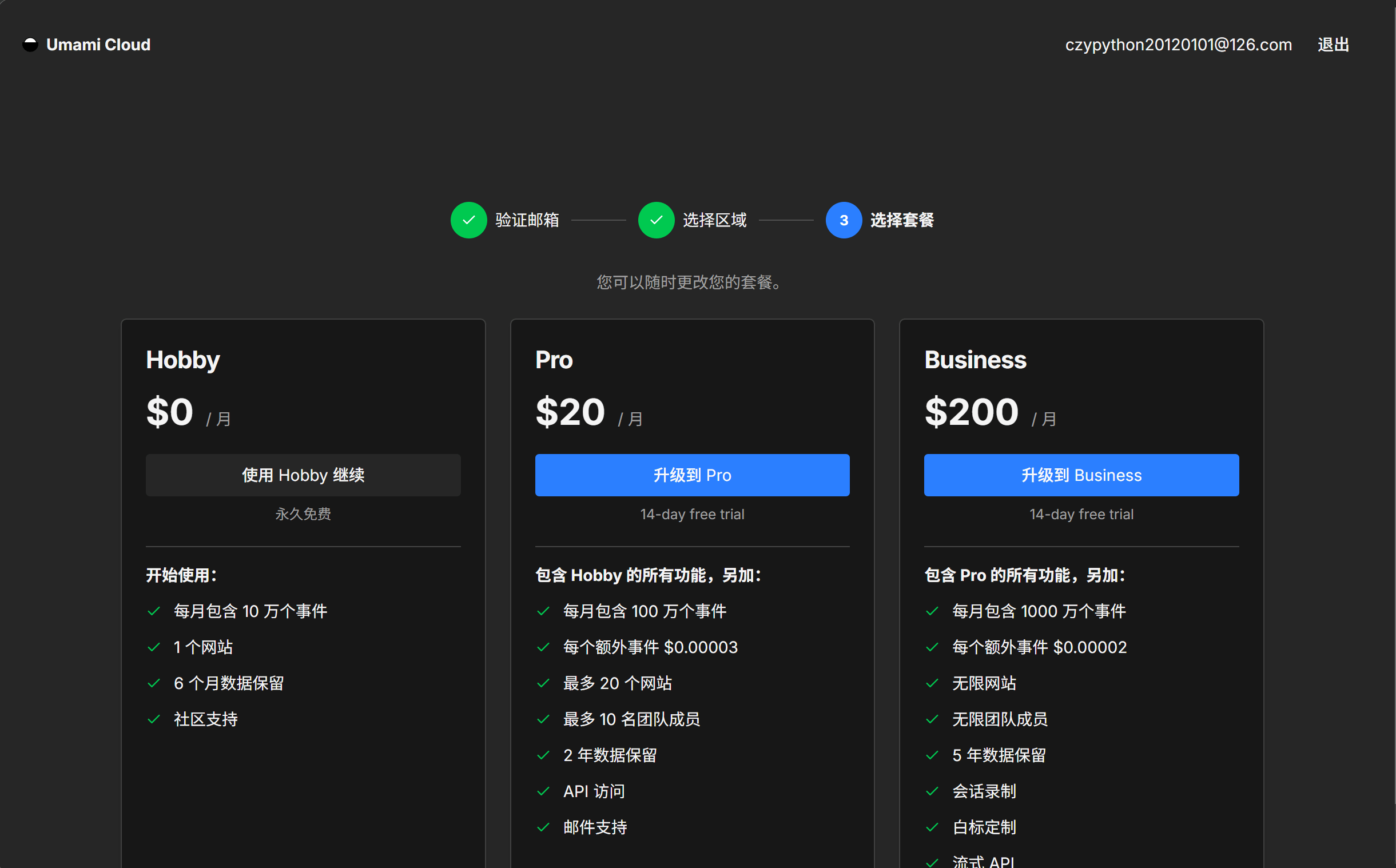Click the 邮件支持 feature text

click(x=595, y=827)
